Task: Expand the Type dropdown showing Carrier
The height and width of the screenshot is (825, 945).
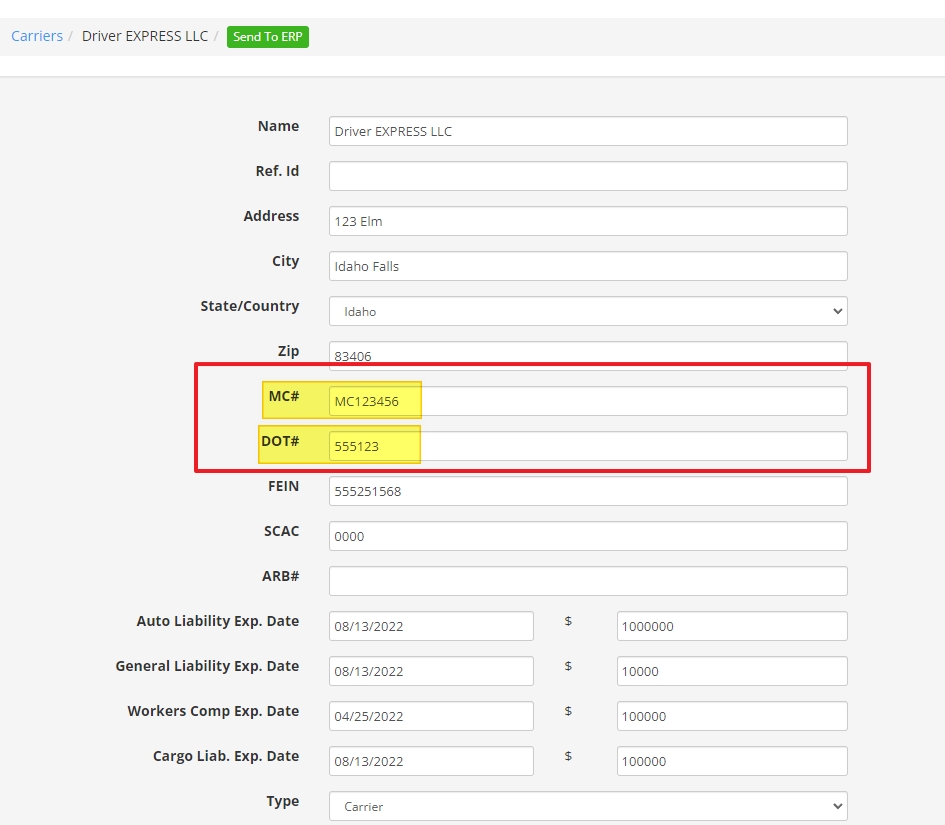Action: point(587,806)
